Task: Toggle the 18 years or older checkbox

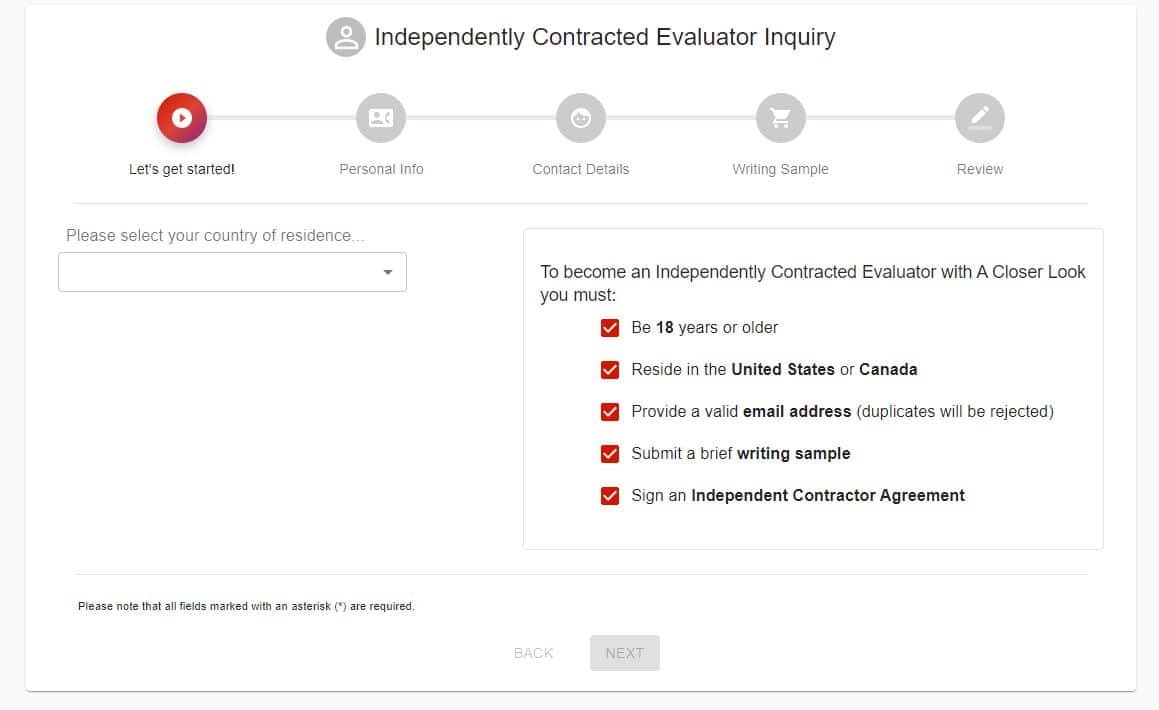Action: (610, 328)
